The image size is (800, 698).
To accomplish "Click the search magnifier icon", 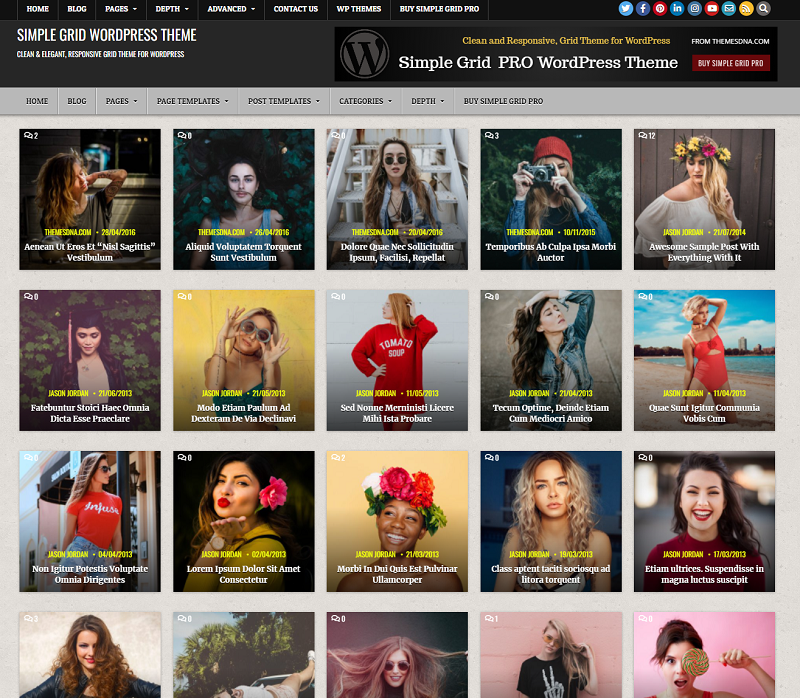I will [763, 8].
